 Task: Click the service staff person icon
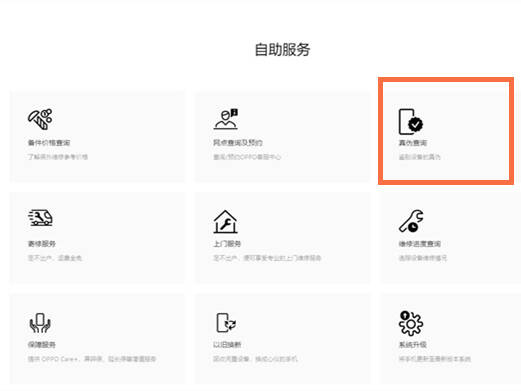[x=226, y=119]
